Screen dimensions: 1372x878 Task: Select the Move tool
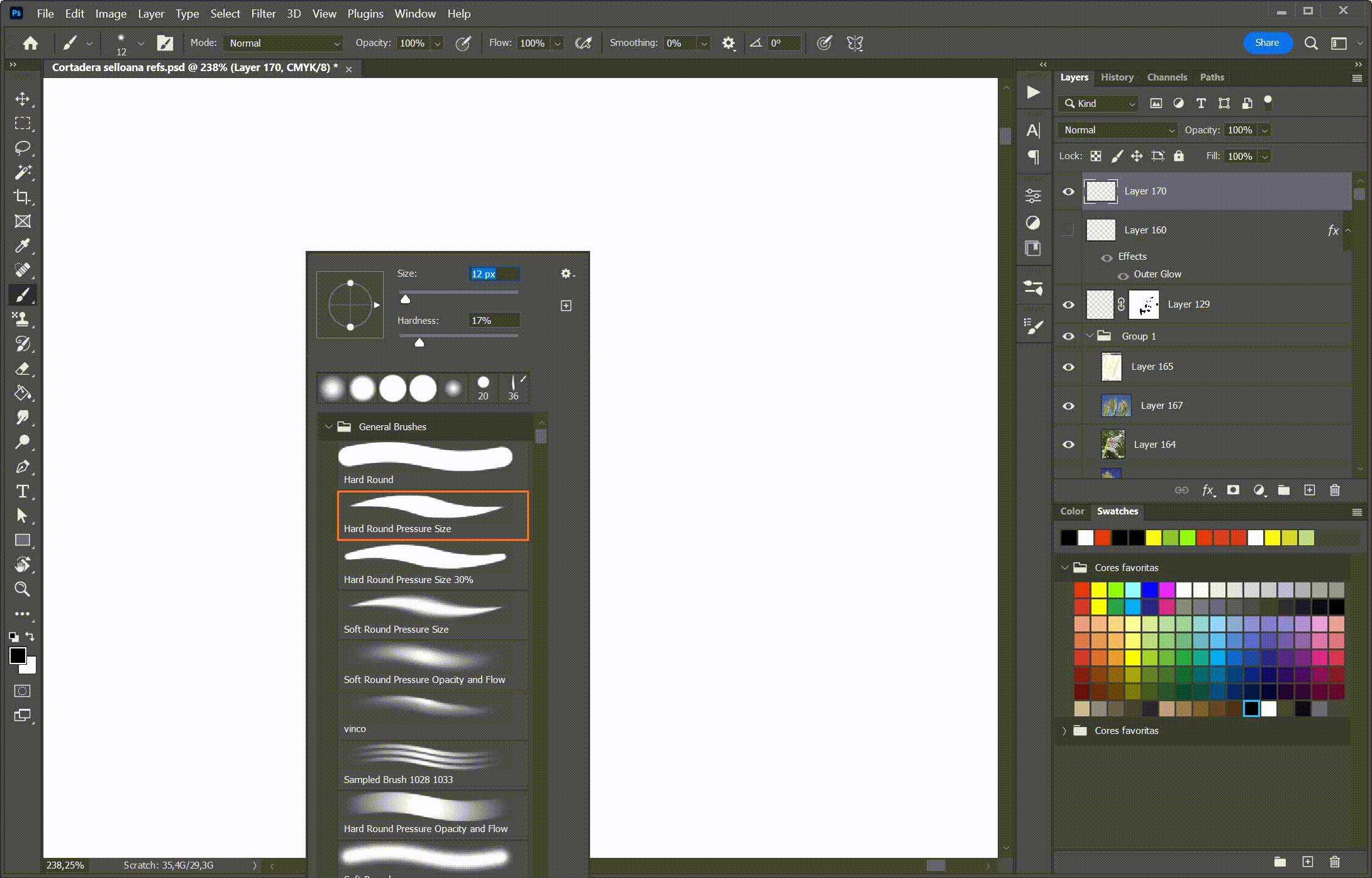22,98
